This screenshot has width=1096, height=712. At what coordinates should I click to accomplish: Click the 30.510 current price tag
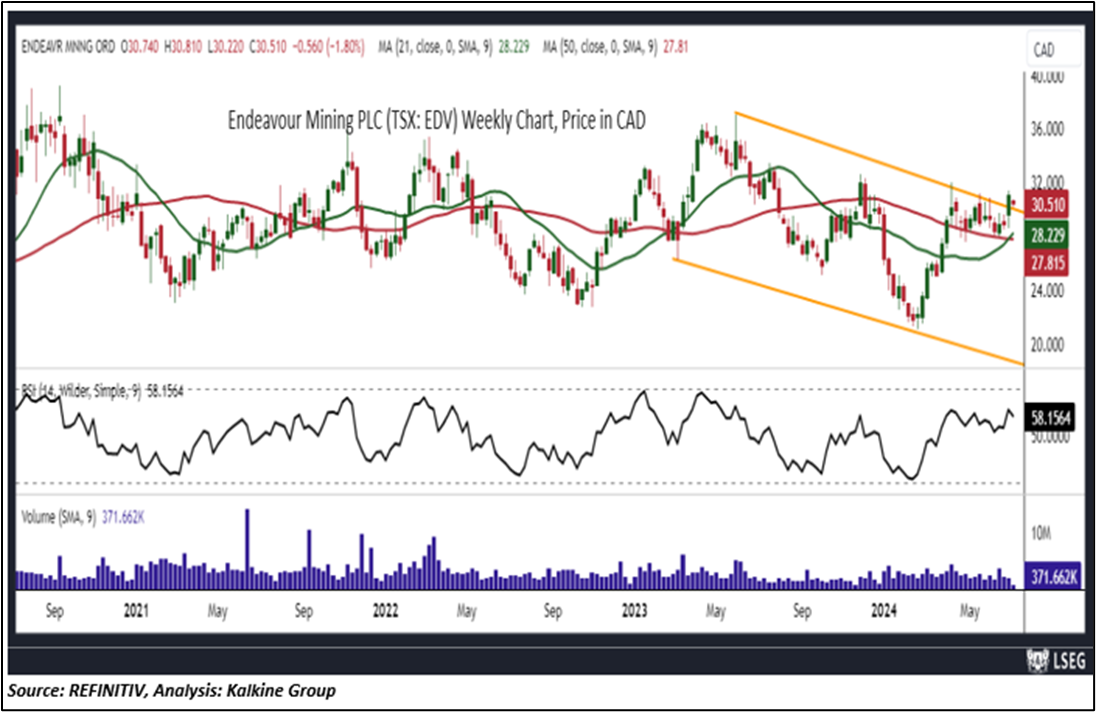point(1047,205)
